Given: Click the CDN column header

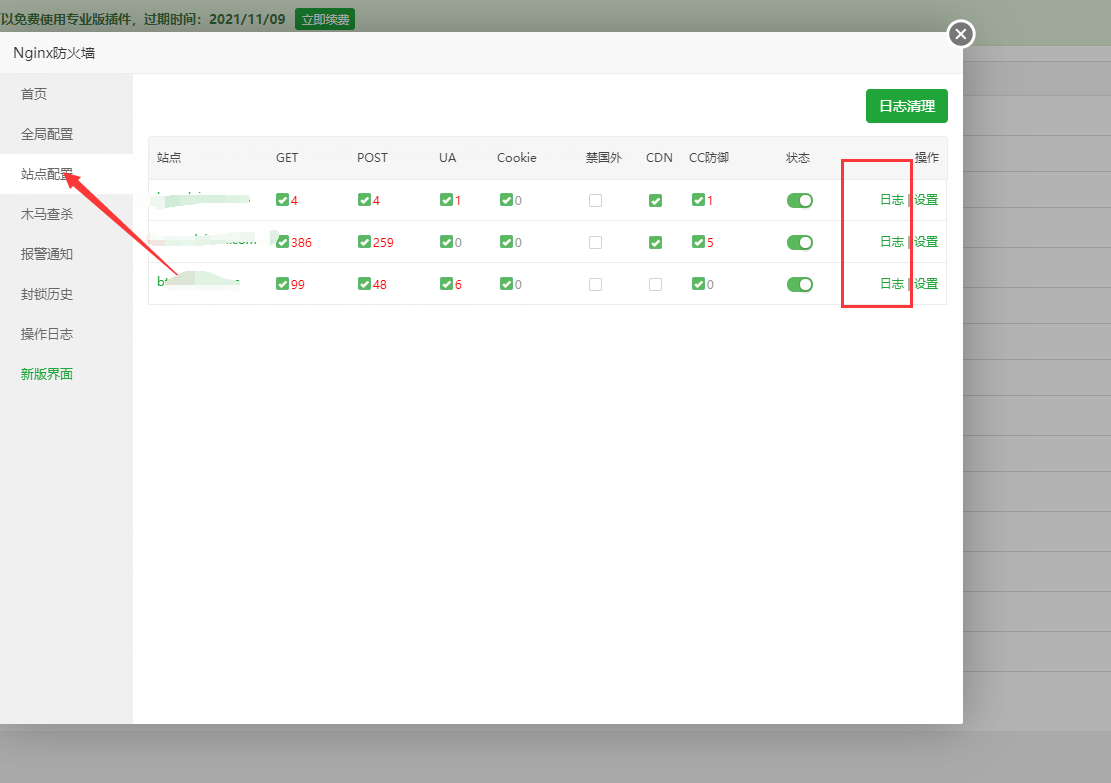Looking at the screenshot, I should click(659, 157).
